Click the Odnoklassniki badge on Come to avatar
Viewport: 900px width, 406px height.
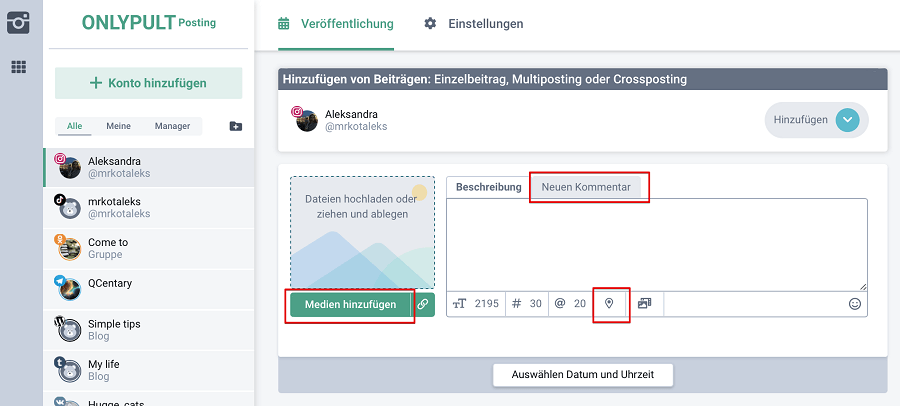(x=60, y=240)
